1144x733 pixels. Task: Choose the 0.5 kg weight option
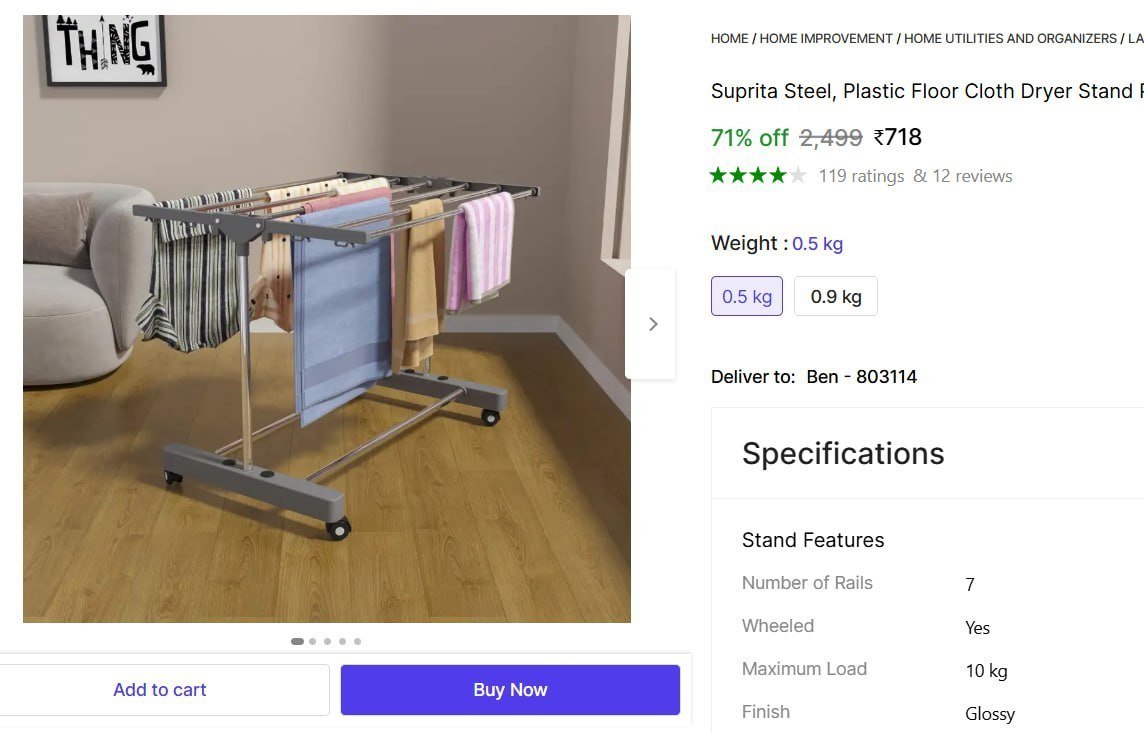click(747, 297)
